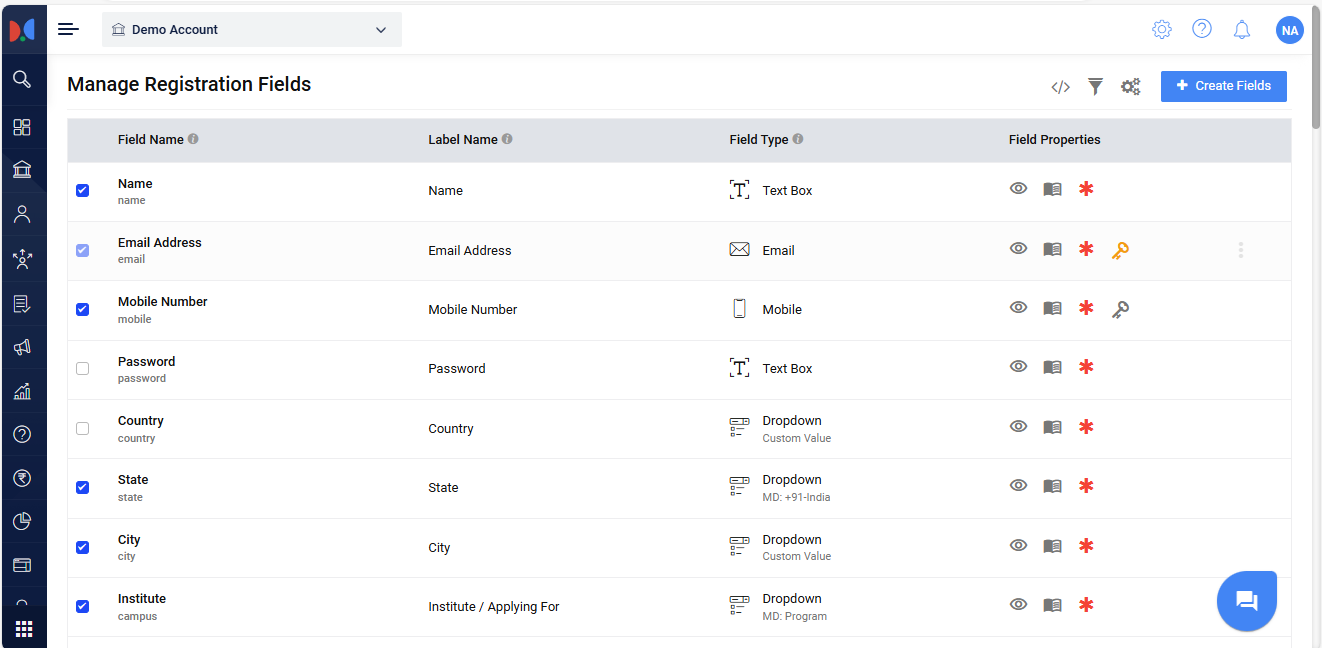Open the notifications bell
Viewport: 1322px width, 648px height.
[1242, 30]
